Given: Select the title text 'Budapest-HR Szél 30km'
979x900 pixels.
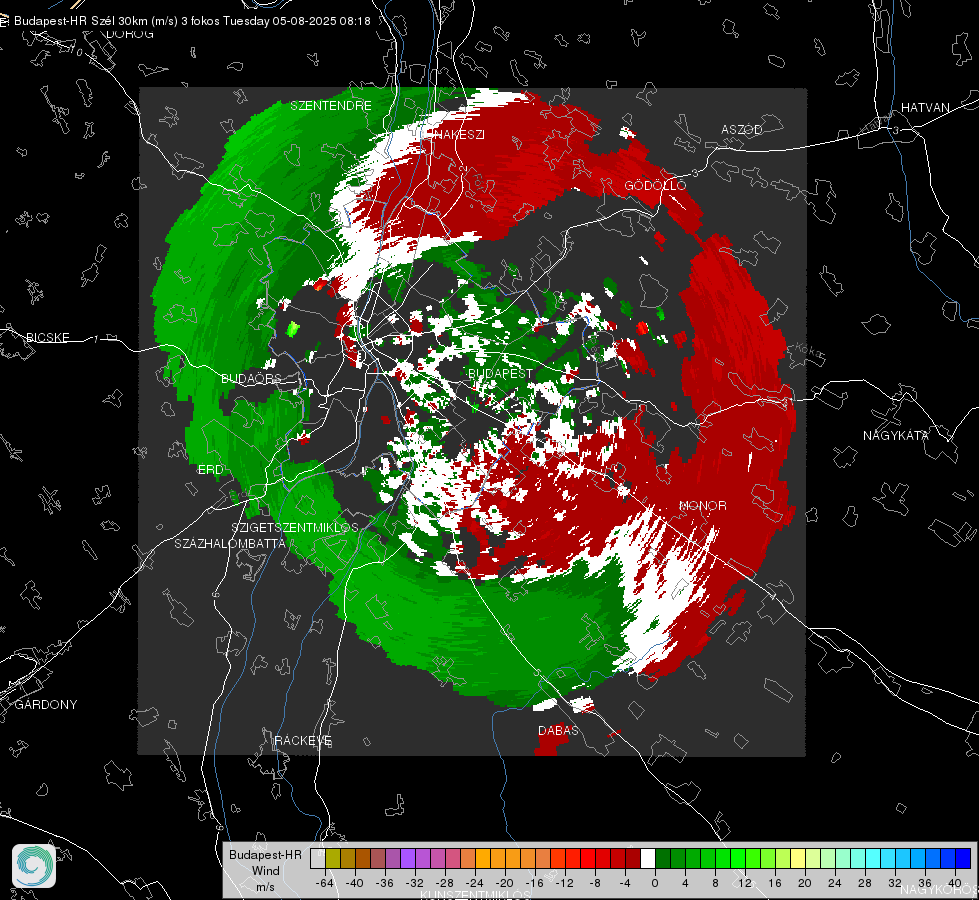Looking at the screenshot, I should (81, 21).
